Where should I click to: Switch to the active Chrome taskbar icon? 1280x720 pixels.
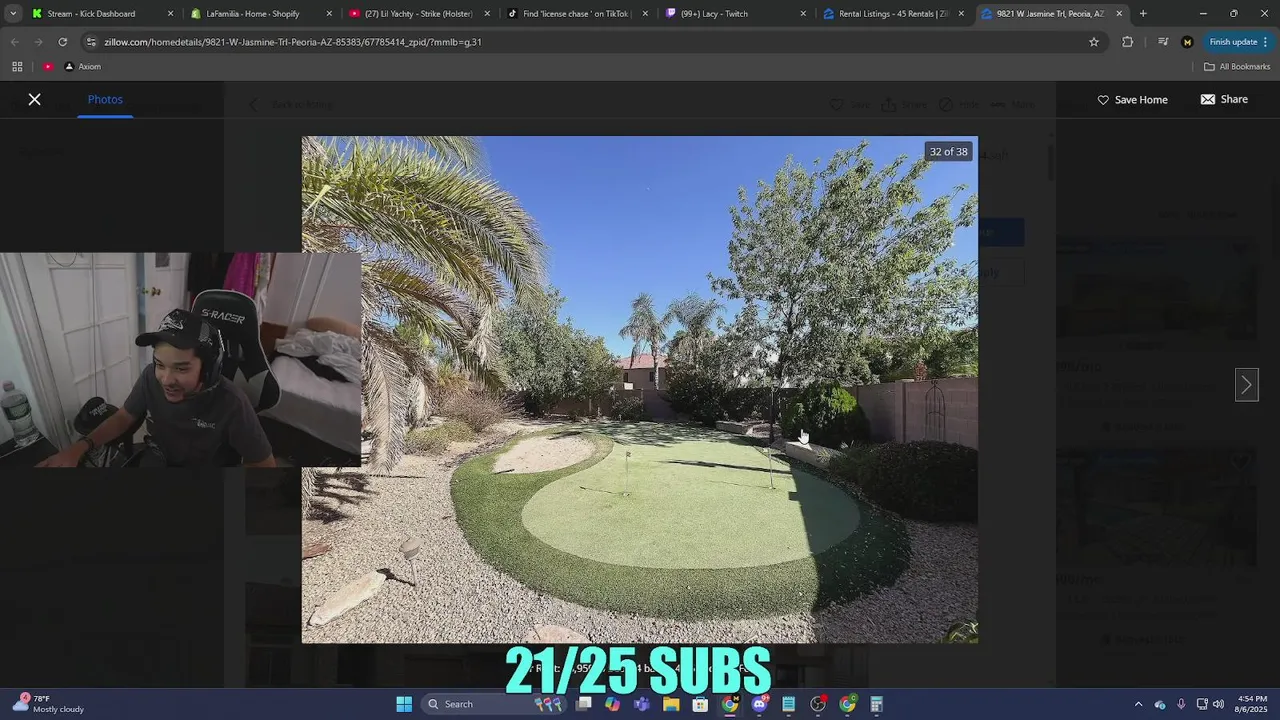pyautogui.click(x=730, y=704)
